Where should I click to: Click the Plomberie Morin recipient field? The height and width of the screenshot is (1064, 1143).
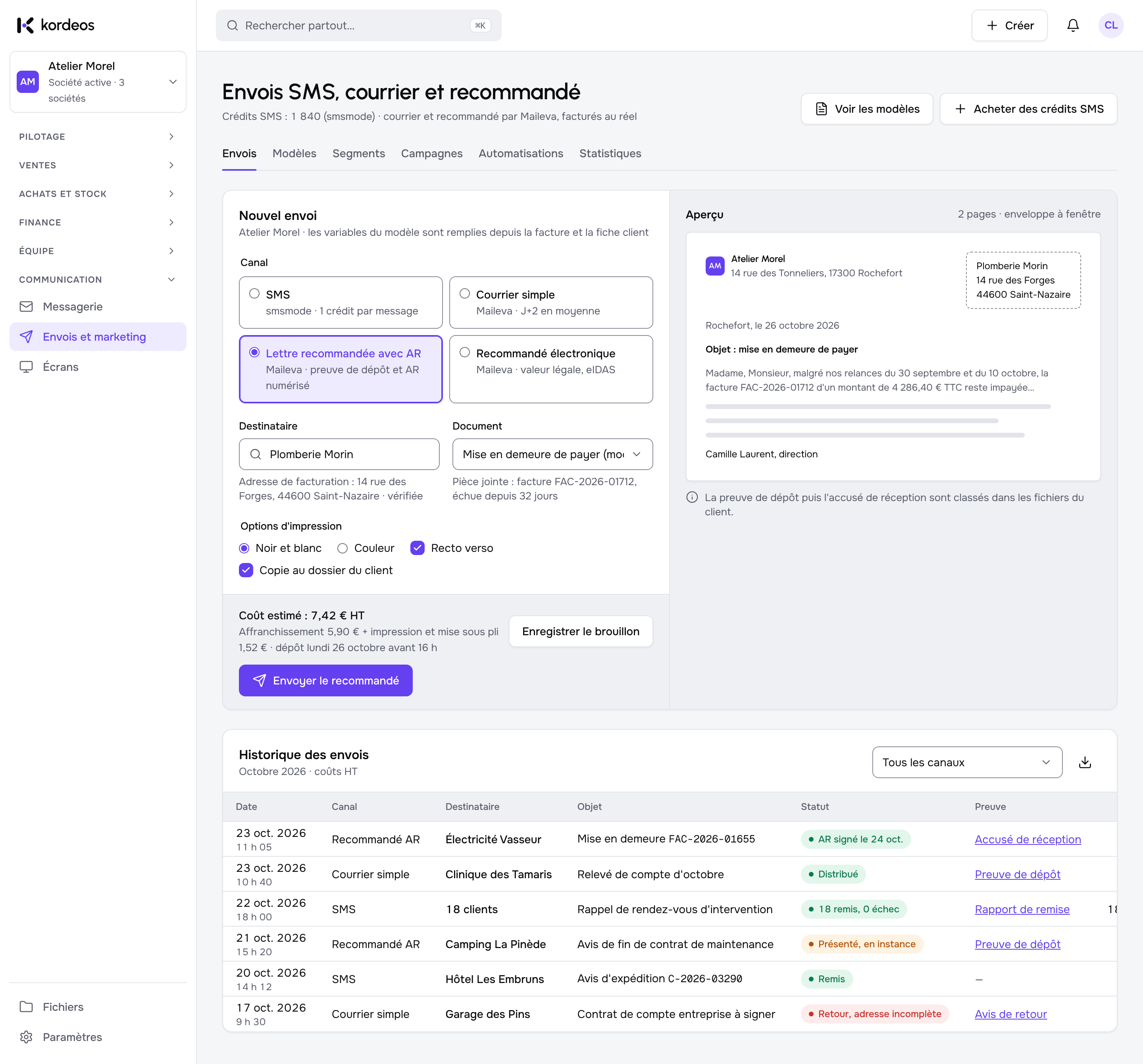339,454
